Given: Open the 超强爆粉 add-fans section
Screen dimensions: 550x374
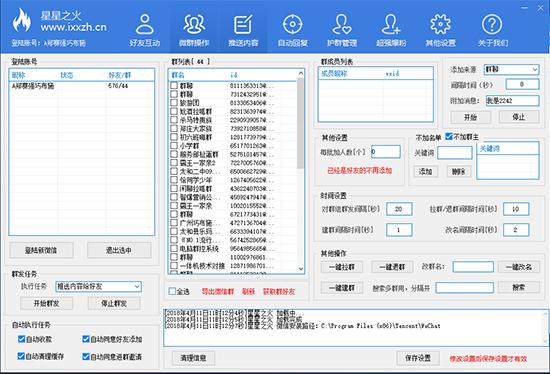Looking at the screenshot, I should pyautogui.click(x=391, y=31).
